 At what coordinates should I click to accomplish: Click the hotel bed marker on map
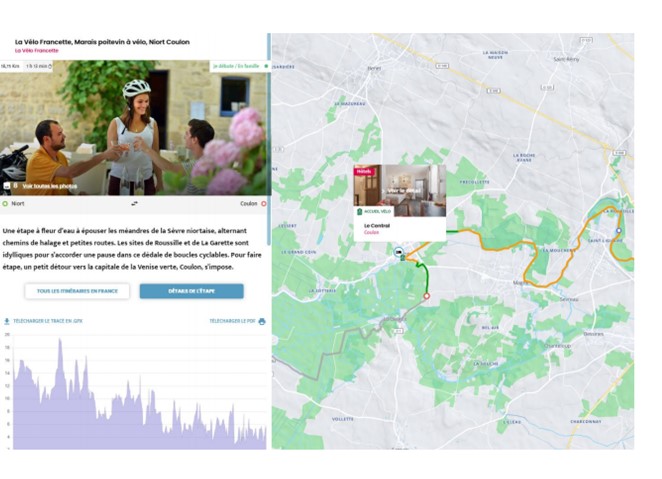pos(398,252)
